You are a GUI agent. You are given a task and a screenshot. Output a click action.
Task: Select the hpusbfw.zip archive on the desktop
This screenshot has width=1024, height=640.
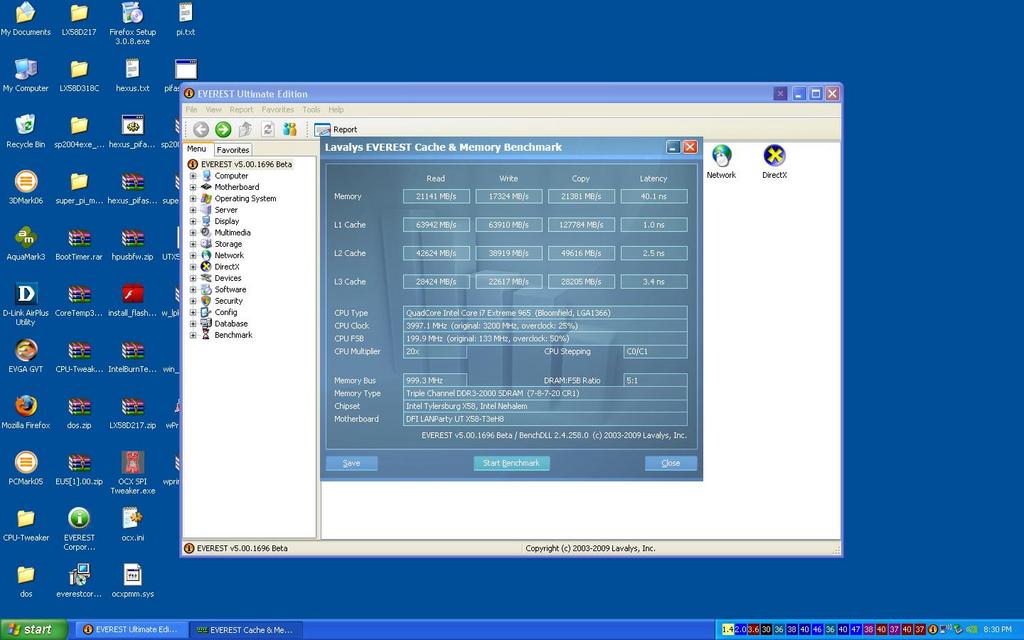tap(133, 244)
